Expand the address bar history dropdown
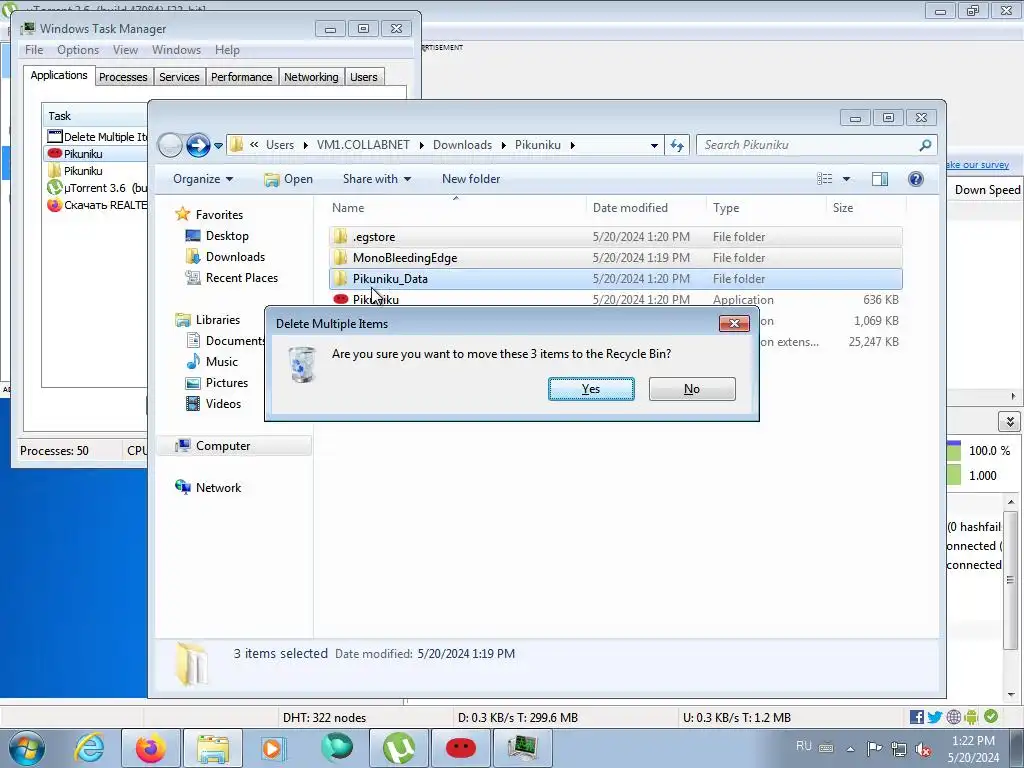Viewport: 1024px width, 768px height. click(x=654, y=146)
